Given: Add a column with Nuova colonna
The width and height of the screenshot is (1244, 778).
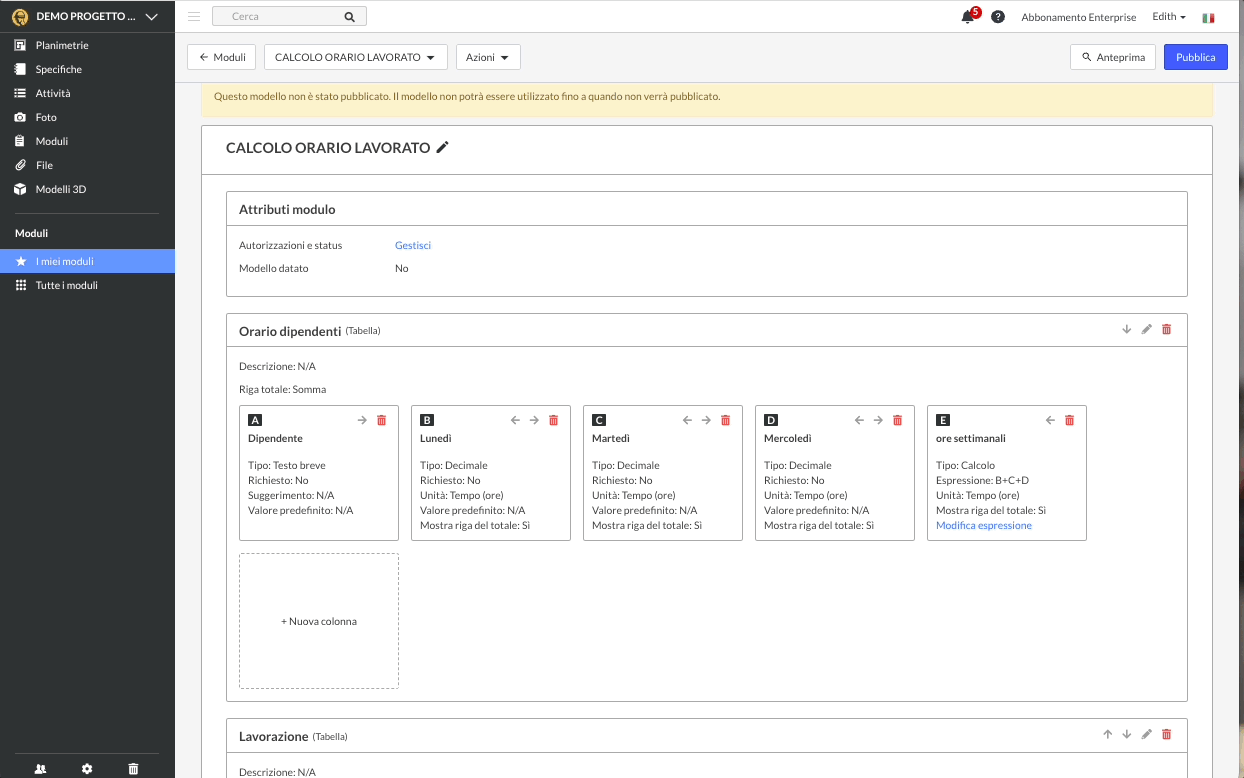Looking at the screenshot, I should pos(319,621).
